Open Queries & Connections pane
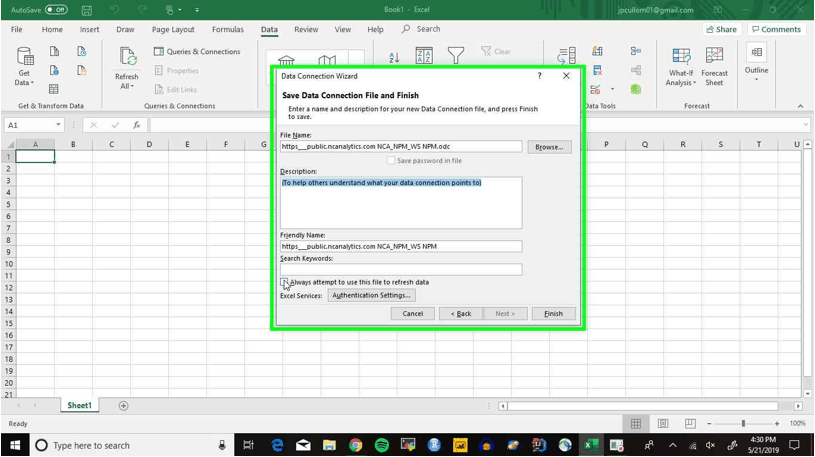The image size is (815, 457). coord(197,51)
